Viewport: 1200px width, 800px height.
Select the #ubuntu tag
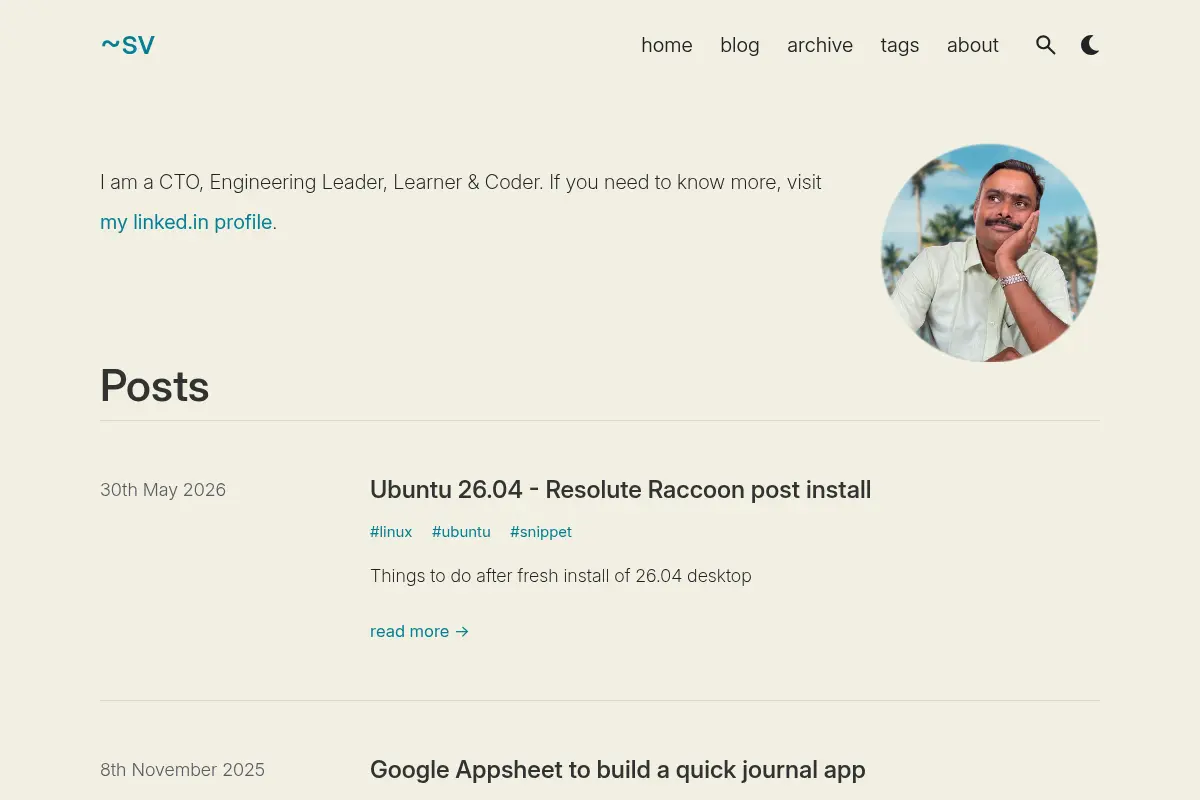pyautogui.click(x=461, y=532)
